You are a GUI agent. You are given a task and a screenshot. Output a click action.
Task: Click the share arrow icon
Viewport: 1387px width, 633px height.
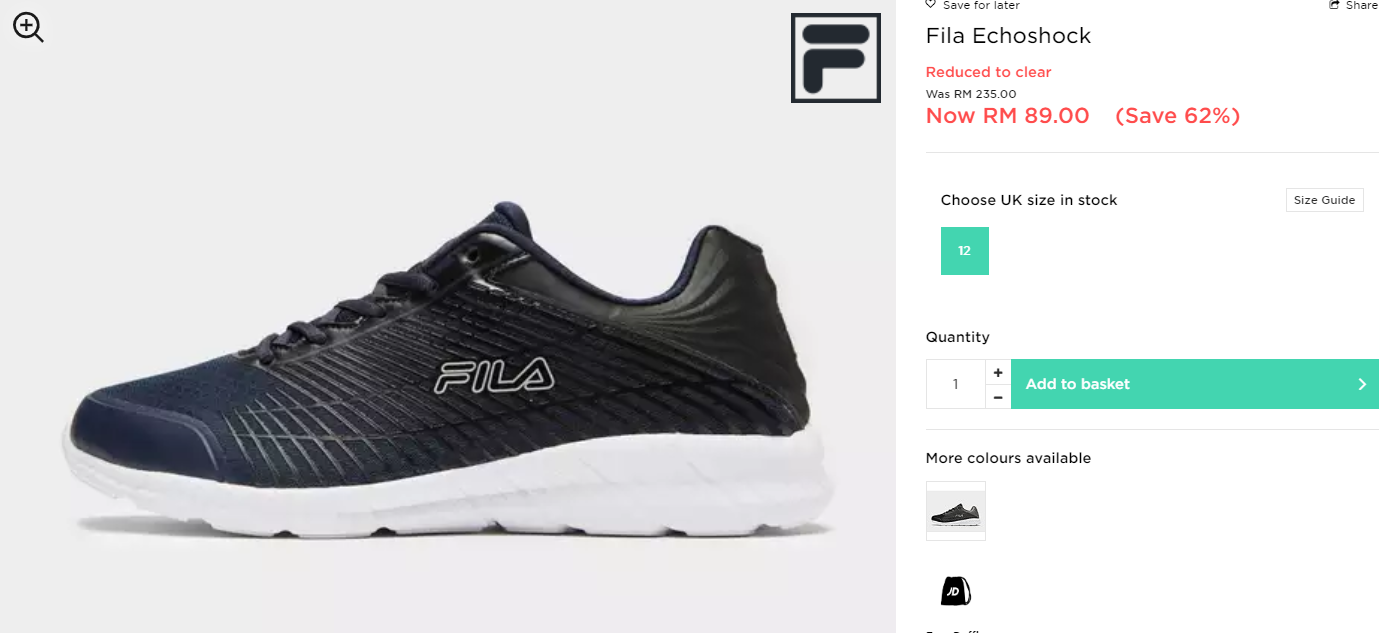(x=1334, y=5)
